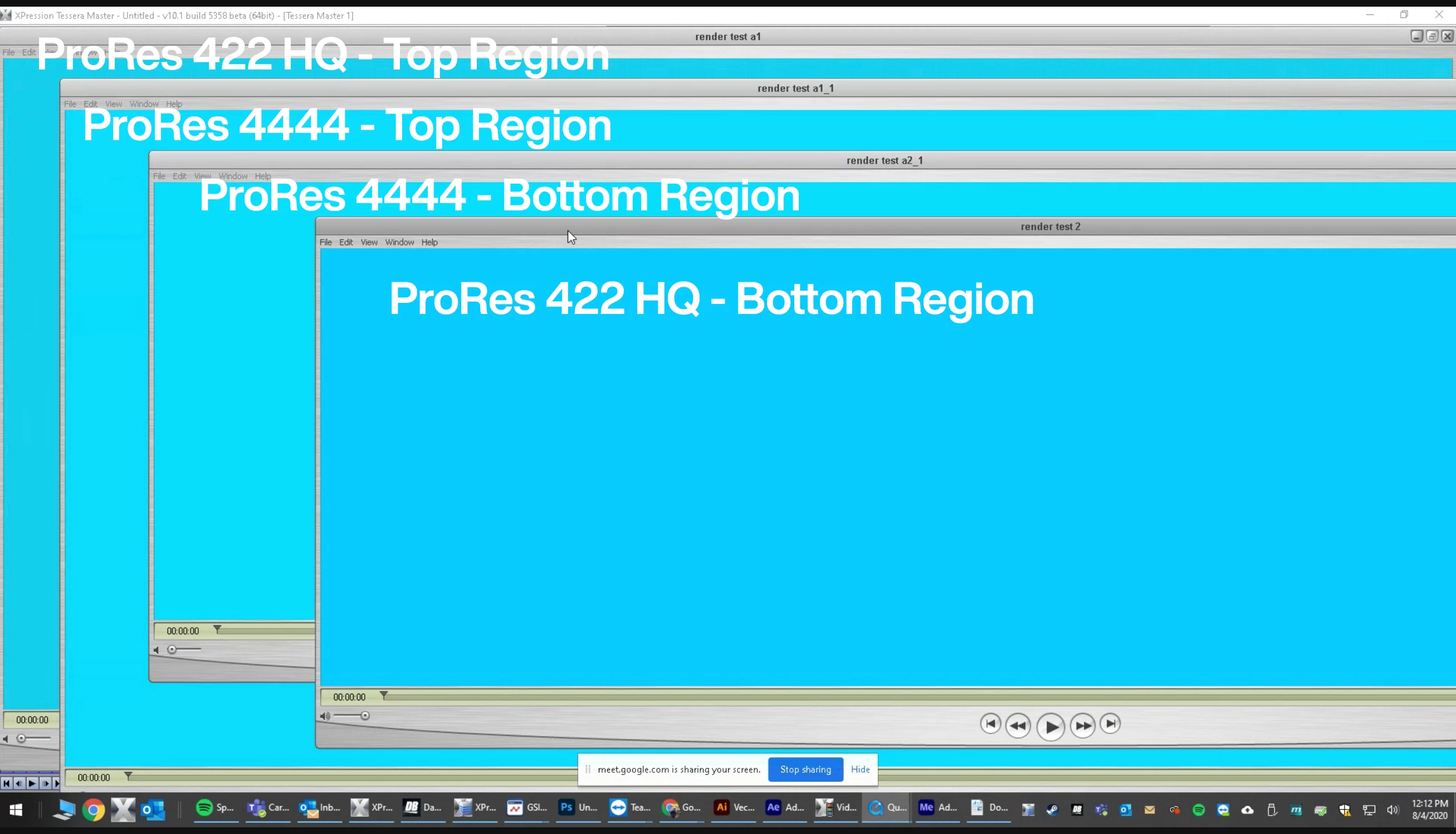Viewport: 1456px width, 834px height.
Task: Adjust the render test 2 volume slider
Action: pos(365,715)
